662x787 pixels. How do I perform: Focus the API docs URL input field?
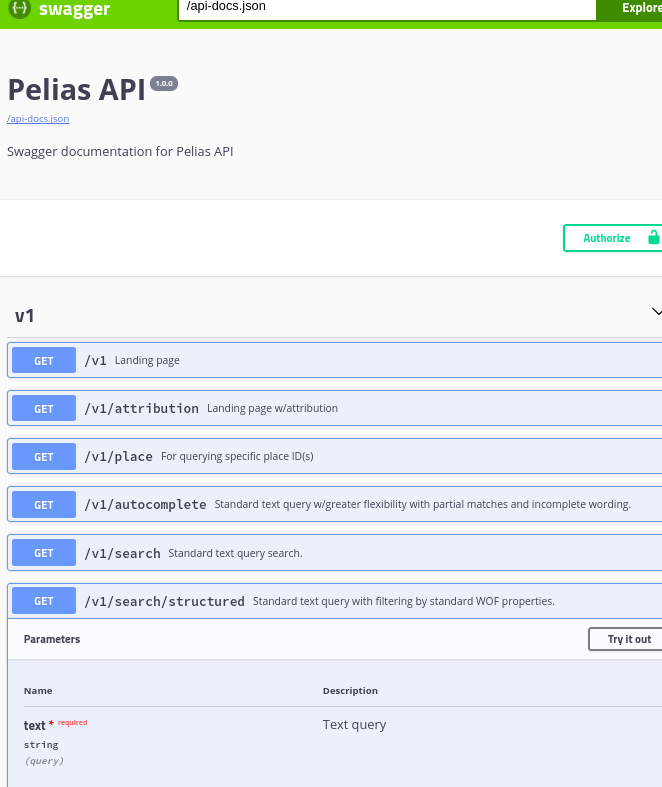pos(387,9)
